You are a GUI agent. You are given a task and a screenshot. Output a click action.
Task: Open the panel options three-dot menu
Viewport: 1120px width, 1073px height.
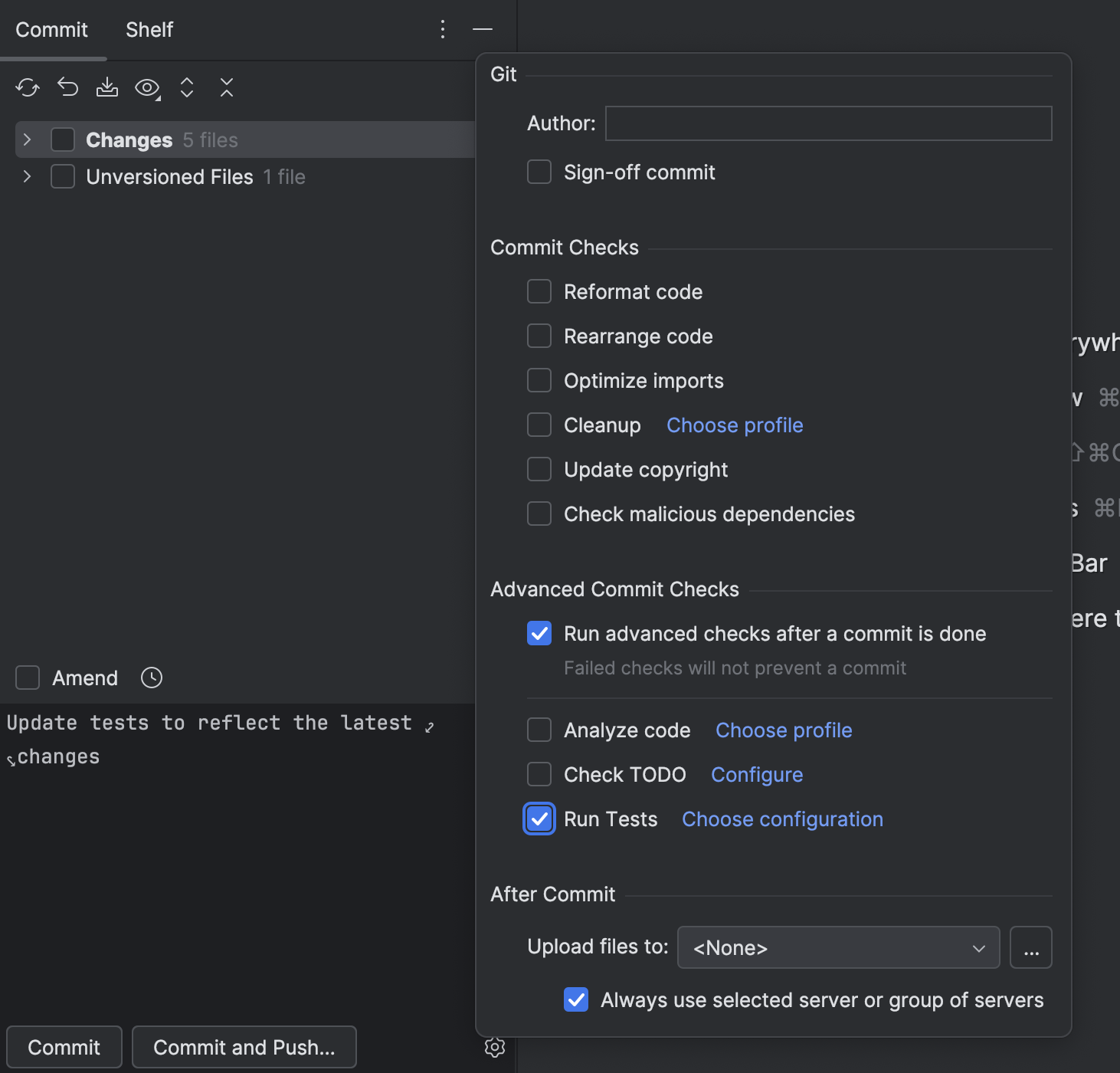pyautogui.click(x=443, y=30)
